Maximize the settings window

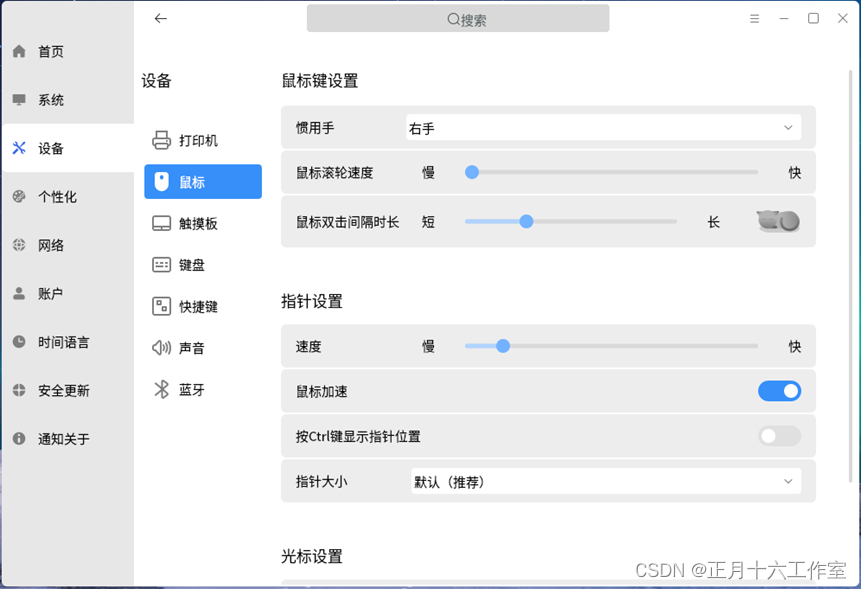tap(813, 18)
